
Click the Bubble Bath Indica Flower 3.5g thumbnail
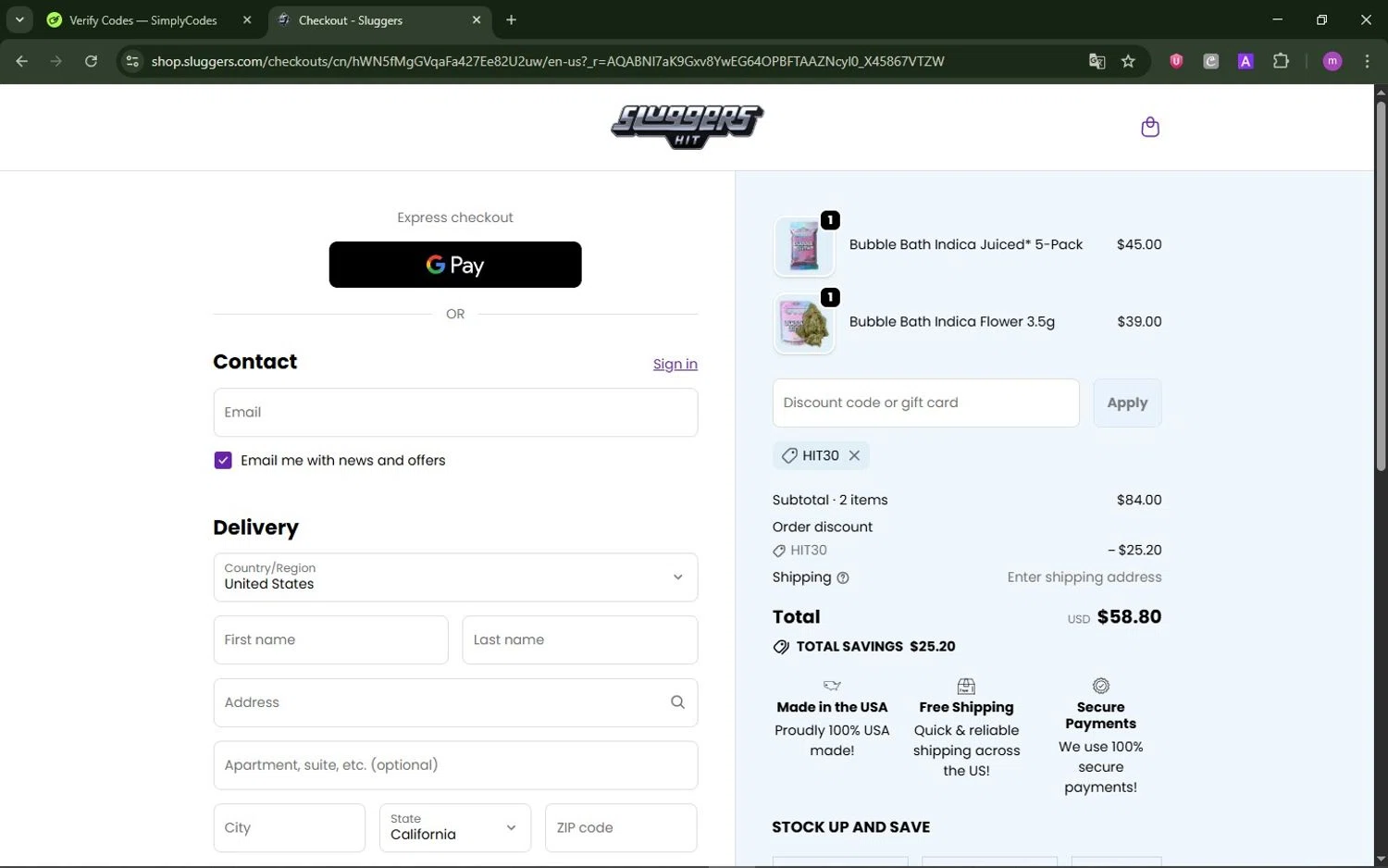(803, 323)
